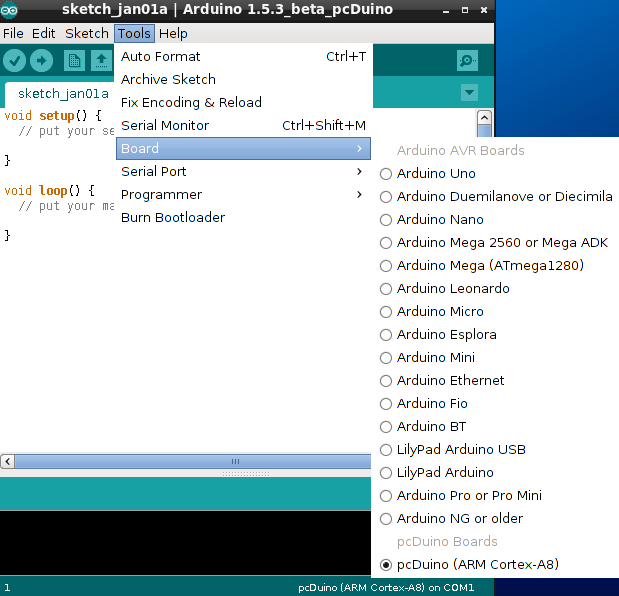Image resolution: width=619 pixels, height=596 pixels.
Task: Choose Serial Monitor menu entry
Action: (243, 126)
